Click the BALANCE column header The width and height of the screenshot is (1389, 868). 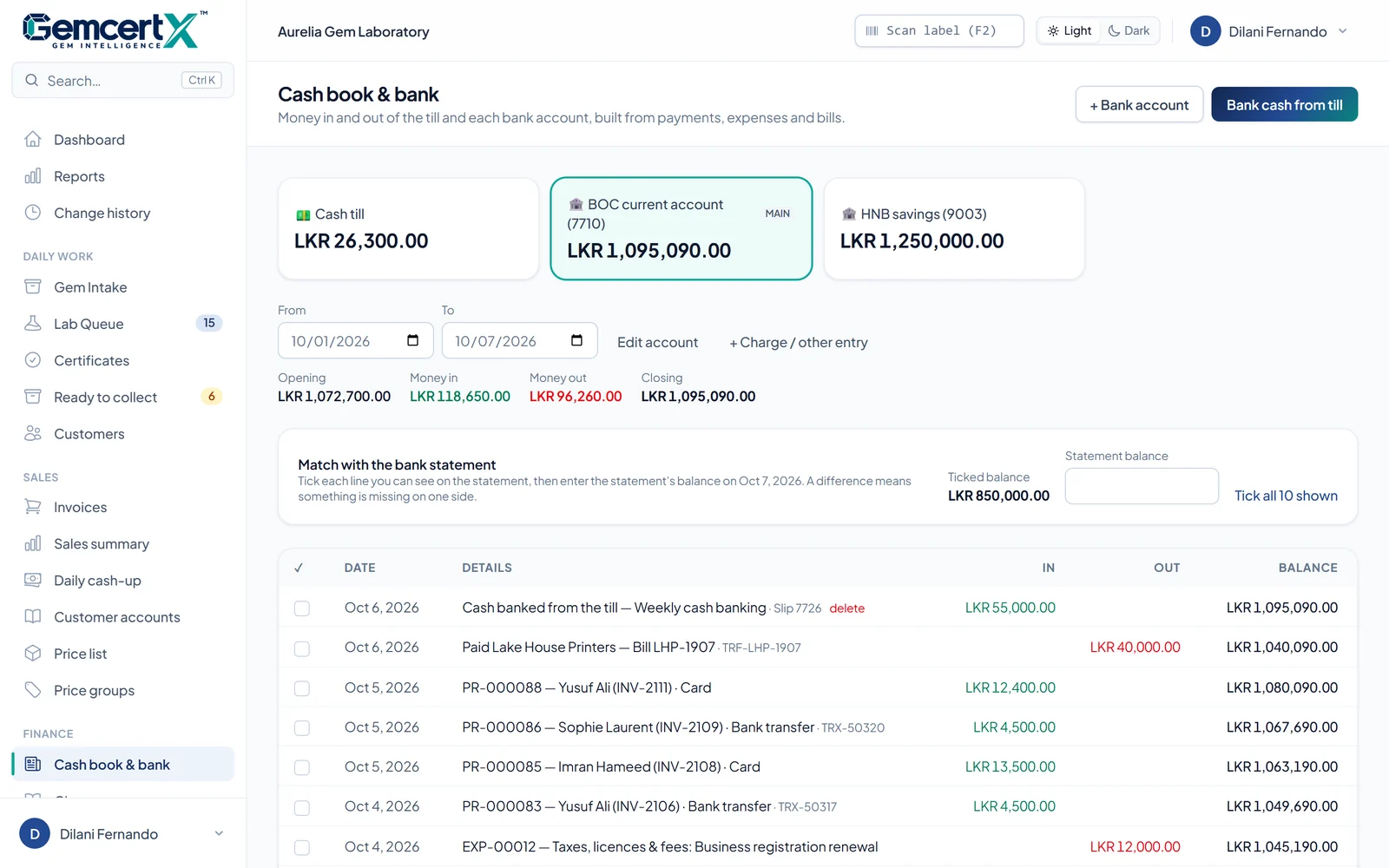coord(1307,568)
